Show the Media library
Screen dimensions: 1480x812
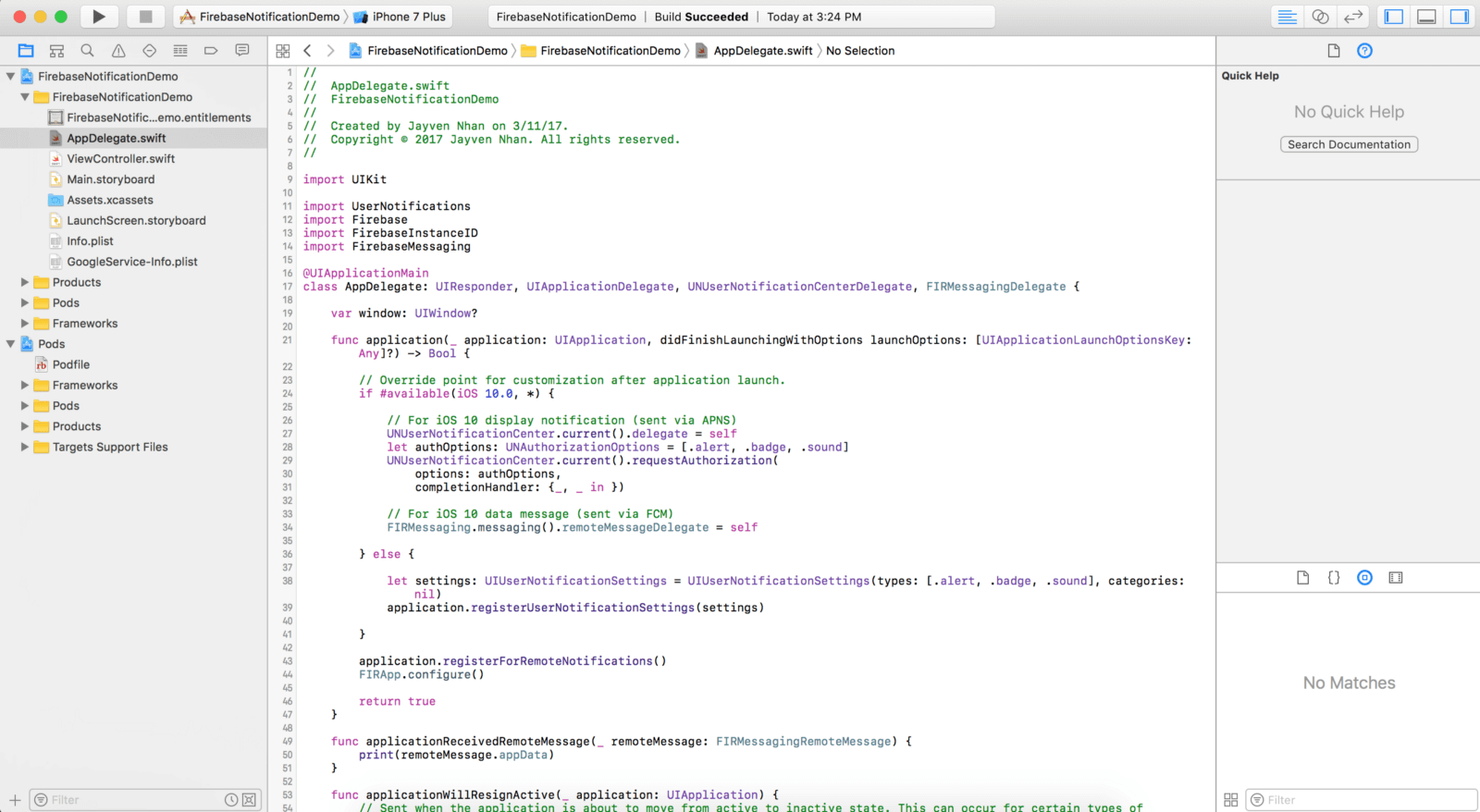[x=1396, y=578]
